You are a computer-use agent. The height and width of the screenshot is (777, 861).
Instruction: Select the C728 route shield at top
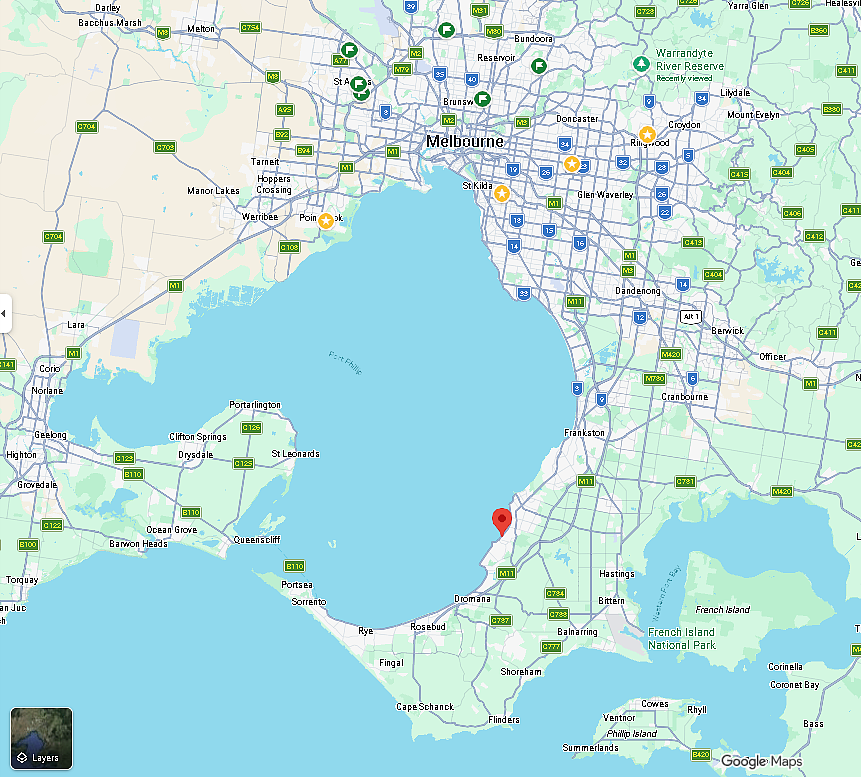(645, 12)
